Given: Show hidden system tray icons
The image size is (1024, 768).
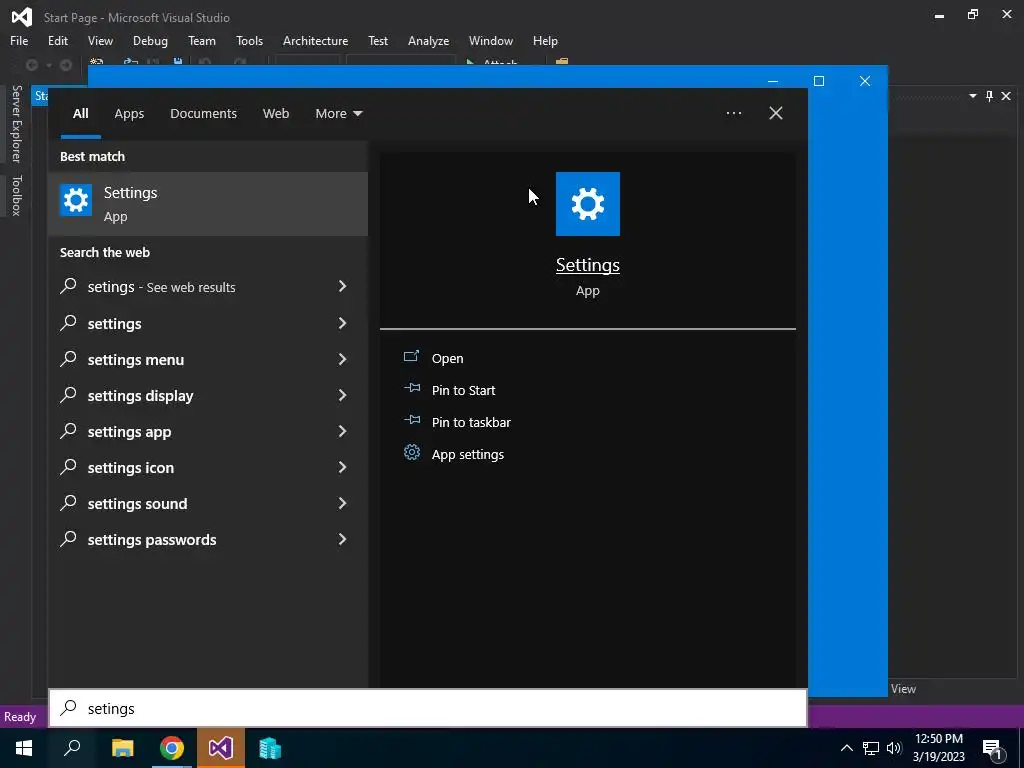Looking at the screenshot, I should pos(846,748).
